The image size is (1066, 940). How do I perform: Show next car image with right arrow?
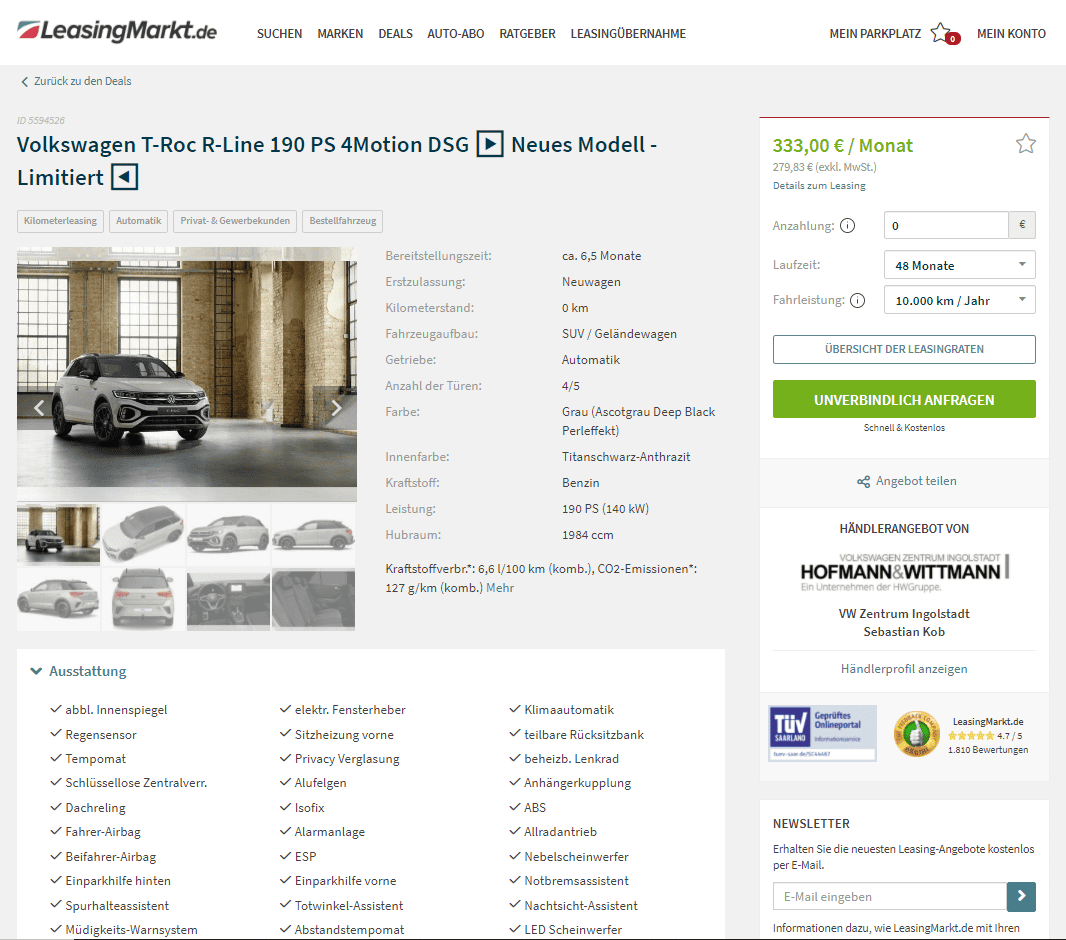336,408
